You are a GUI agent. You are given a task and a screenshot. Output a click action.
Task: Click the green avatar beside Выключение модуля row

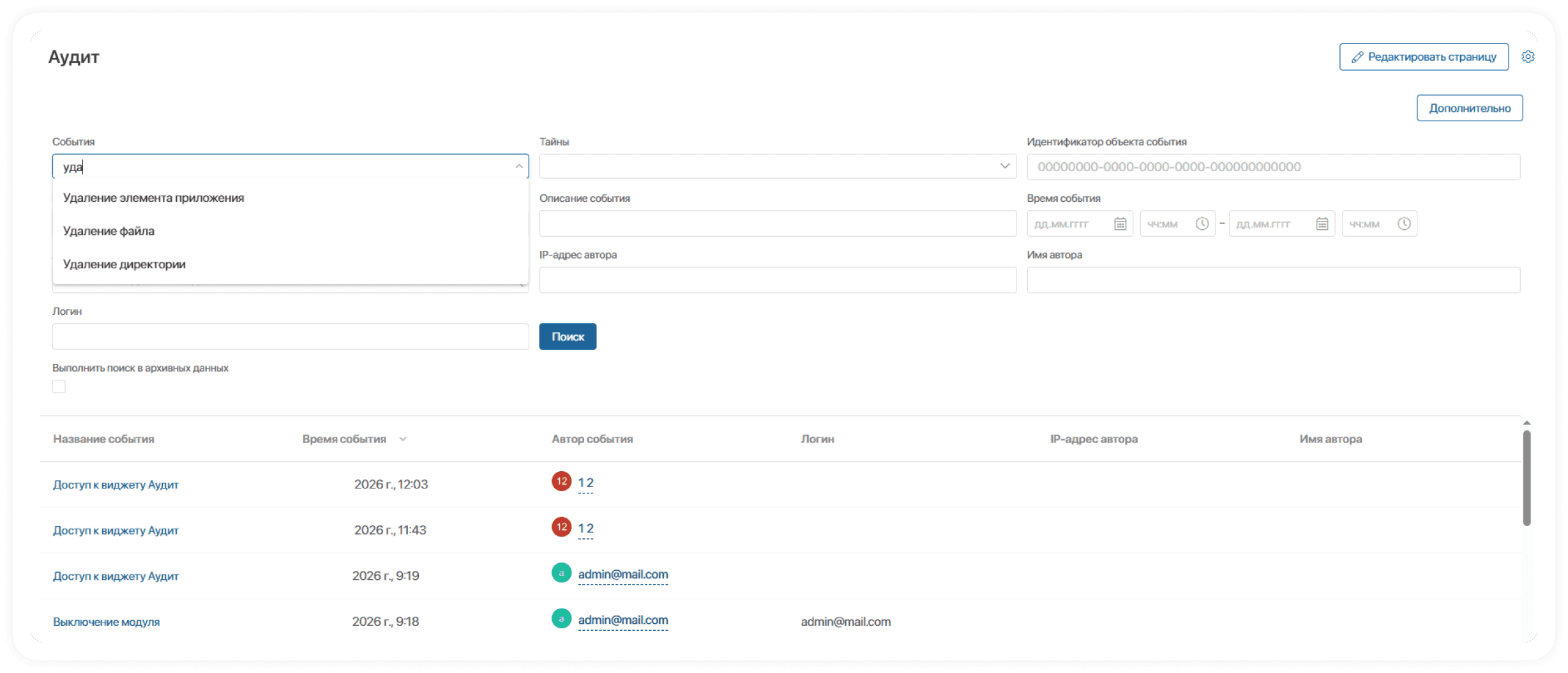(561, 619)
